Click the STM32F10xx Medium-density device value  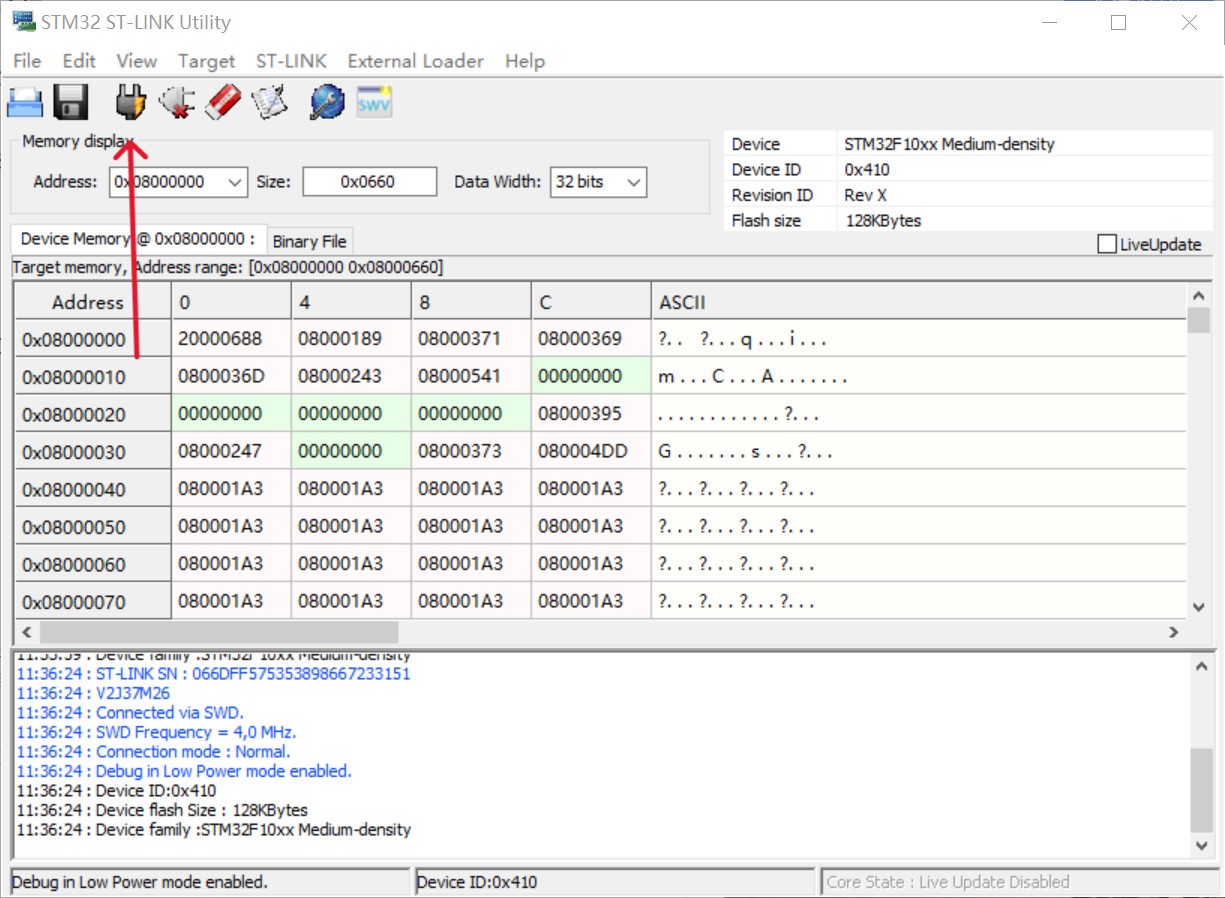pos(949,144)
